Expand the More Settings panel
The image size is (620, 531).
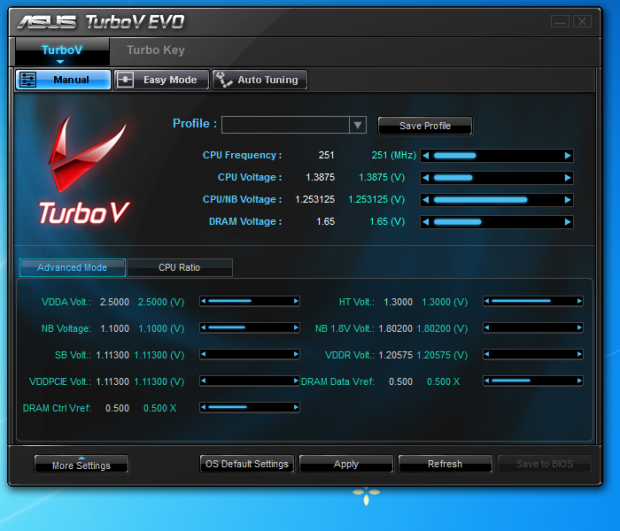80,464
